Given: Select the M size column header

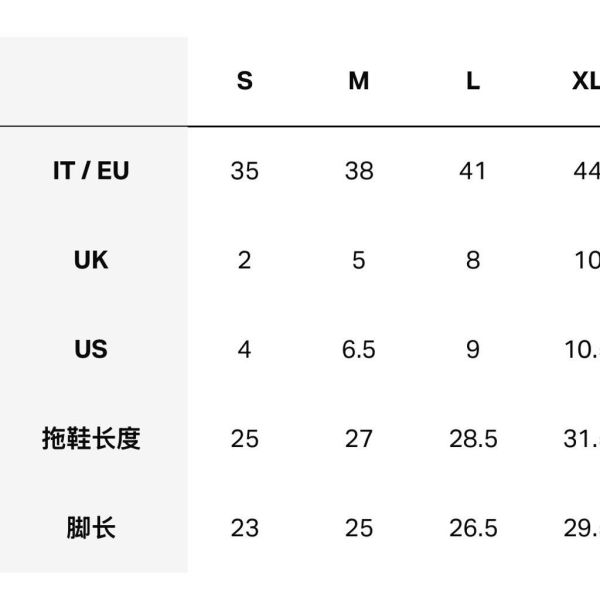Looking at the screenshot, I should [359, 81].
